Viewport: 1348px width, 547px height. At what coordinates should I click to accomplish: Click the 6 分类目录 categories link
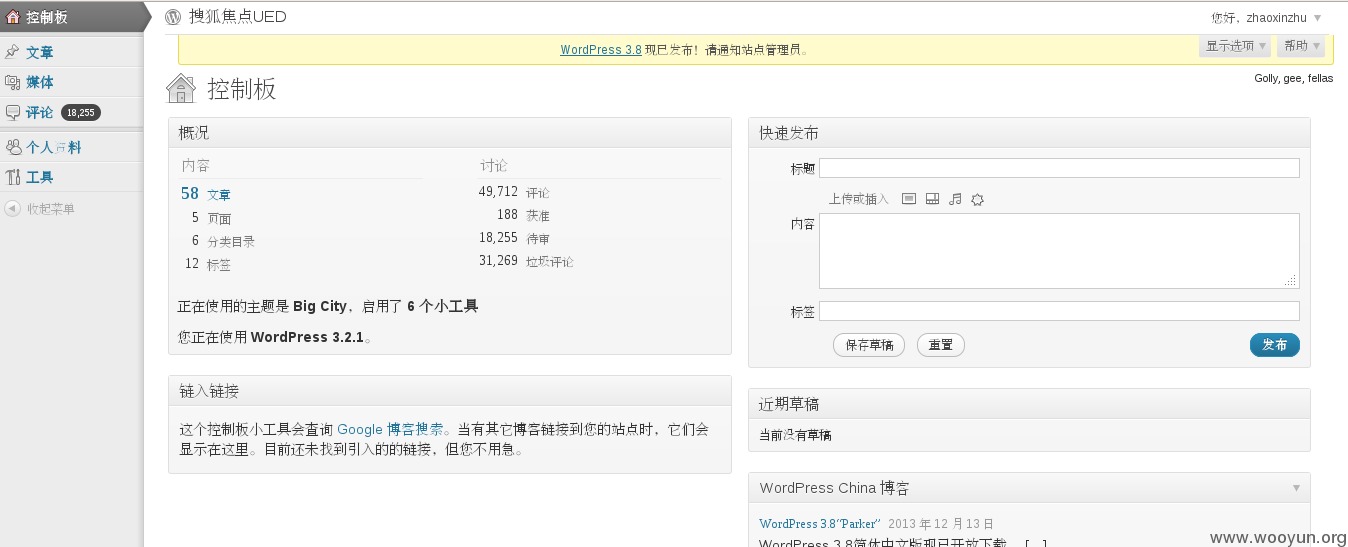[x=223, y=241]
